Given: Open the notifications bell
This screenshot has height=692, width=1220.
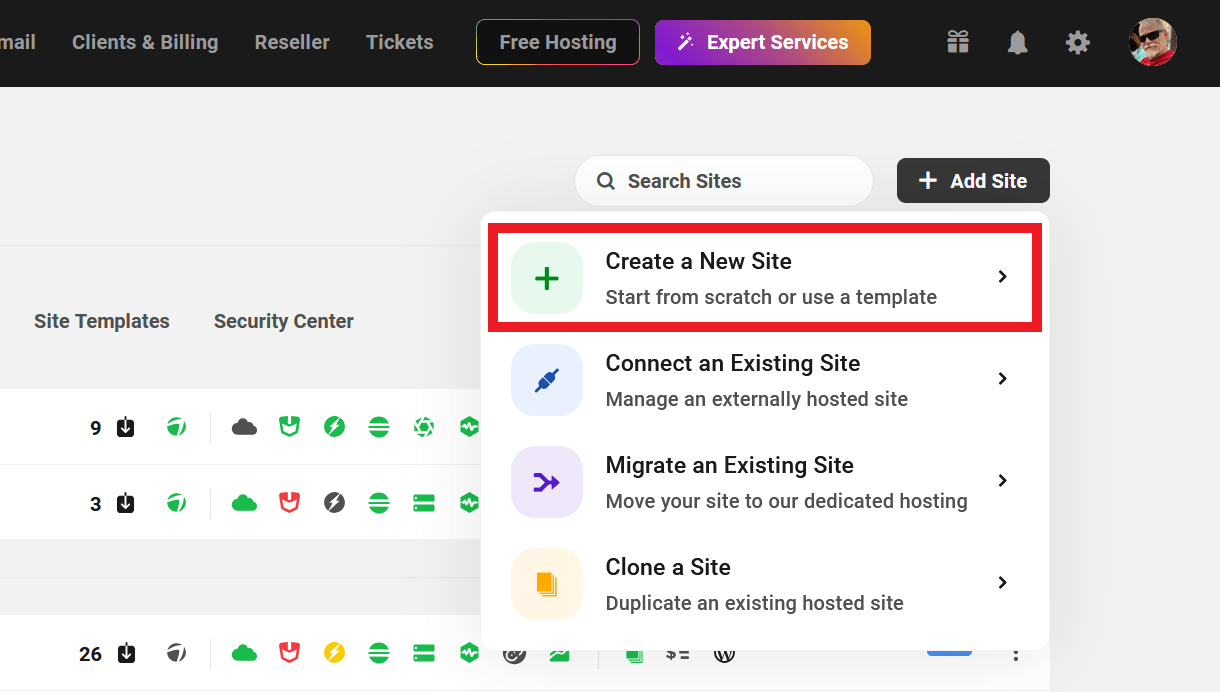Looking at the screenshot, I should [x=1018, y=42].
